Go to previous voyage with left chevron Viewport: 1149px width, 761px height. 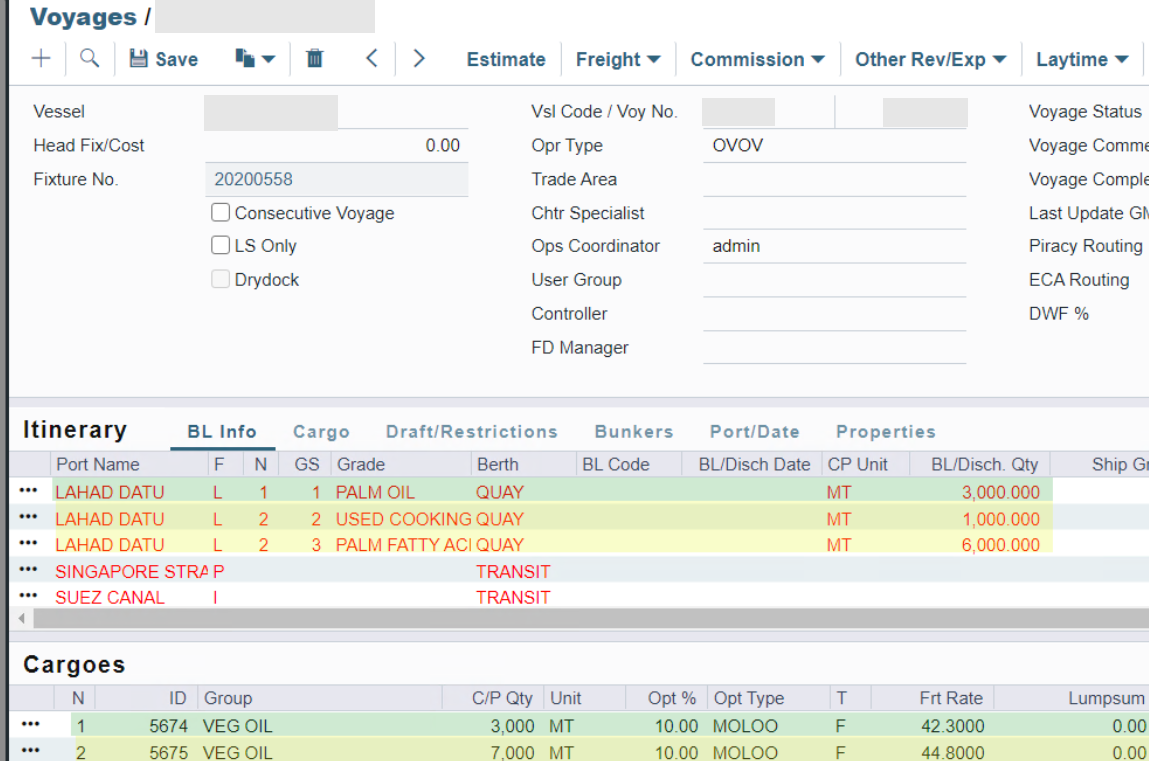point(371,59)
